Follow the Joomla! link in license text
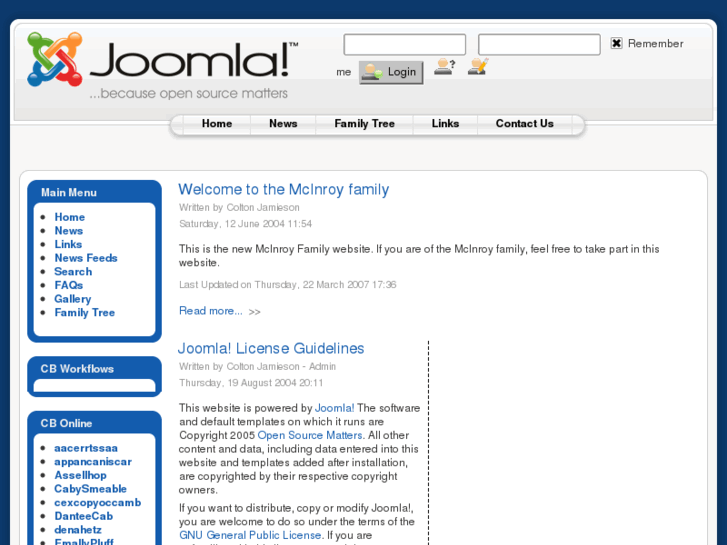Viewport: 727px width, 545px height. point(334,408)
